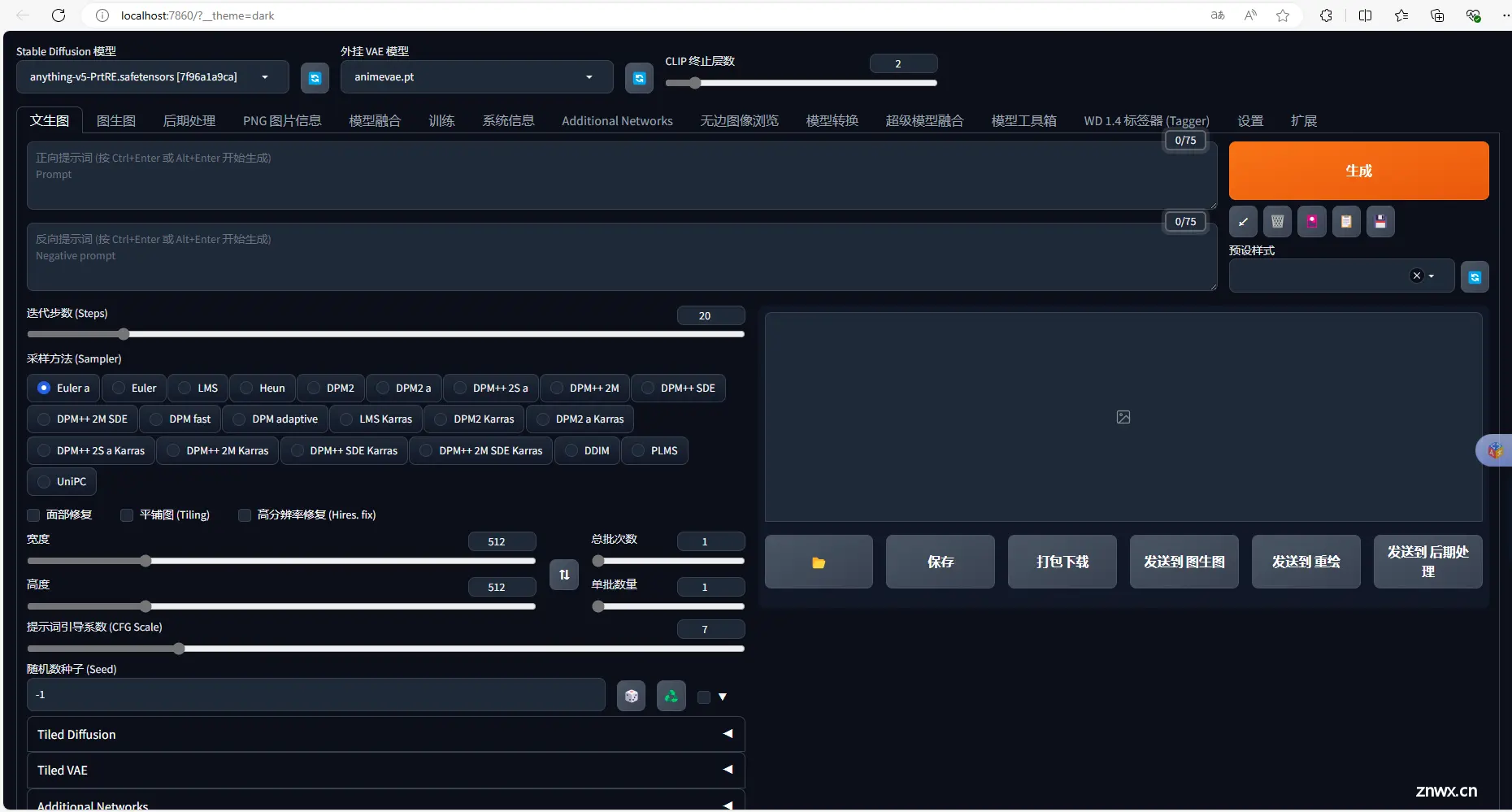
Task: Expand the Tiled VAE section
Action: click(386, 770)
